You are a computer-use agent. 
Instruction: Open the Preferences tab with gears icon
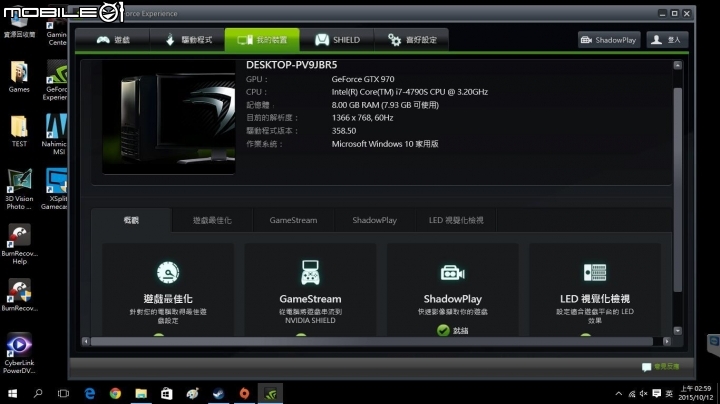point(411,40)
